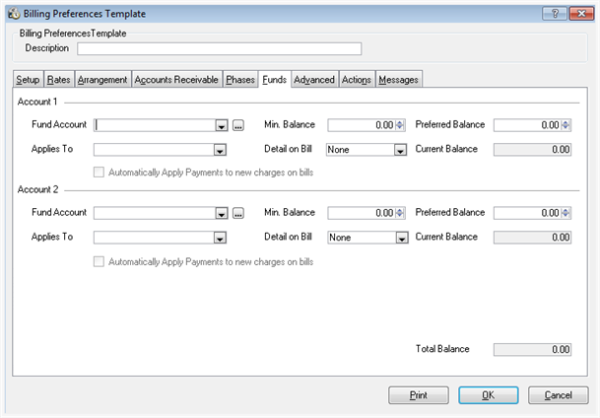Select the Phases tab

click(x=240, y=80)
